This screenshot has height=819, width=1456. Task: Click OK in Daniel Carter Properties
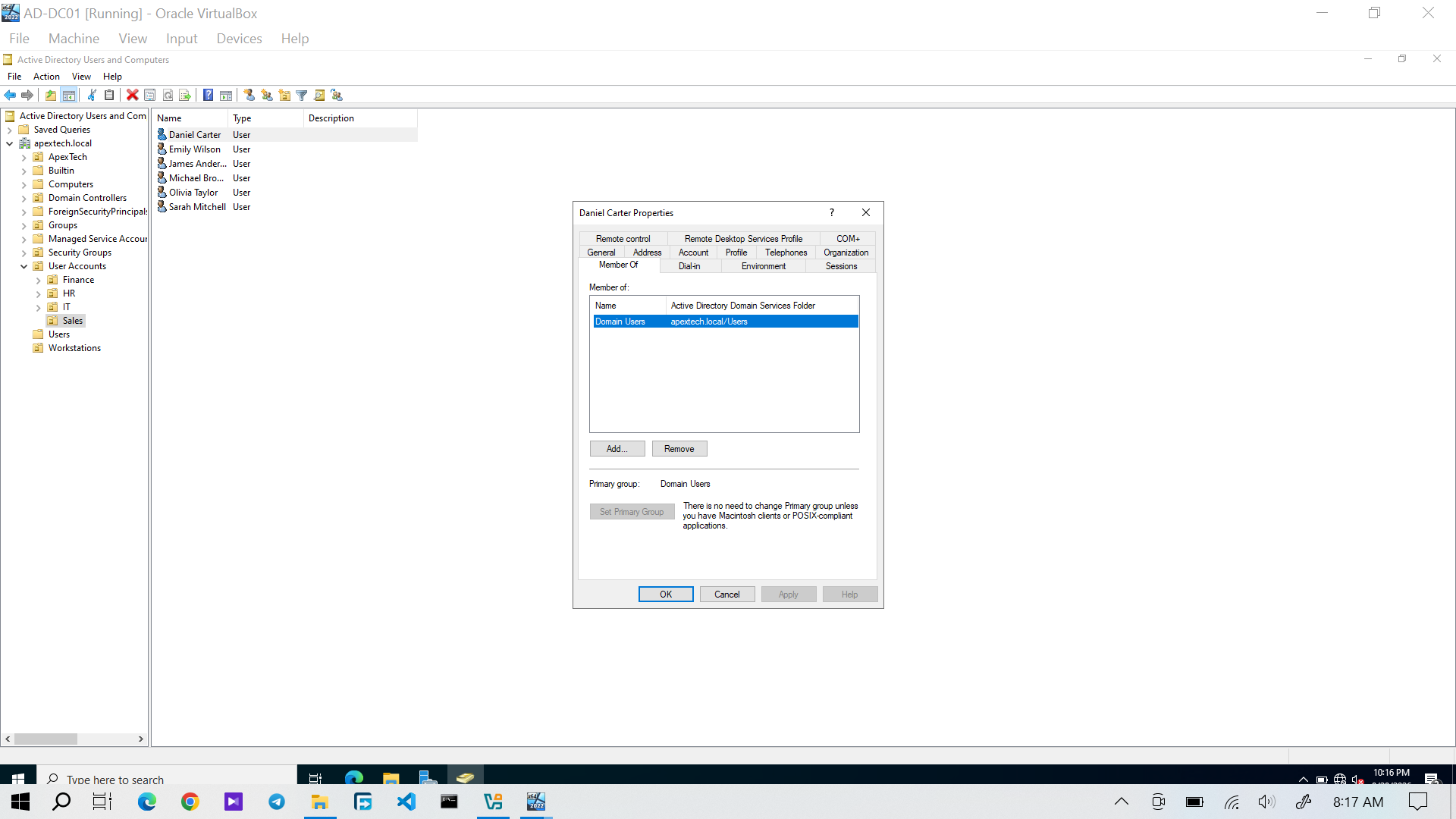pos(666,595)
